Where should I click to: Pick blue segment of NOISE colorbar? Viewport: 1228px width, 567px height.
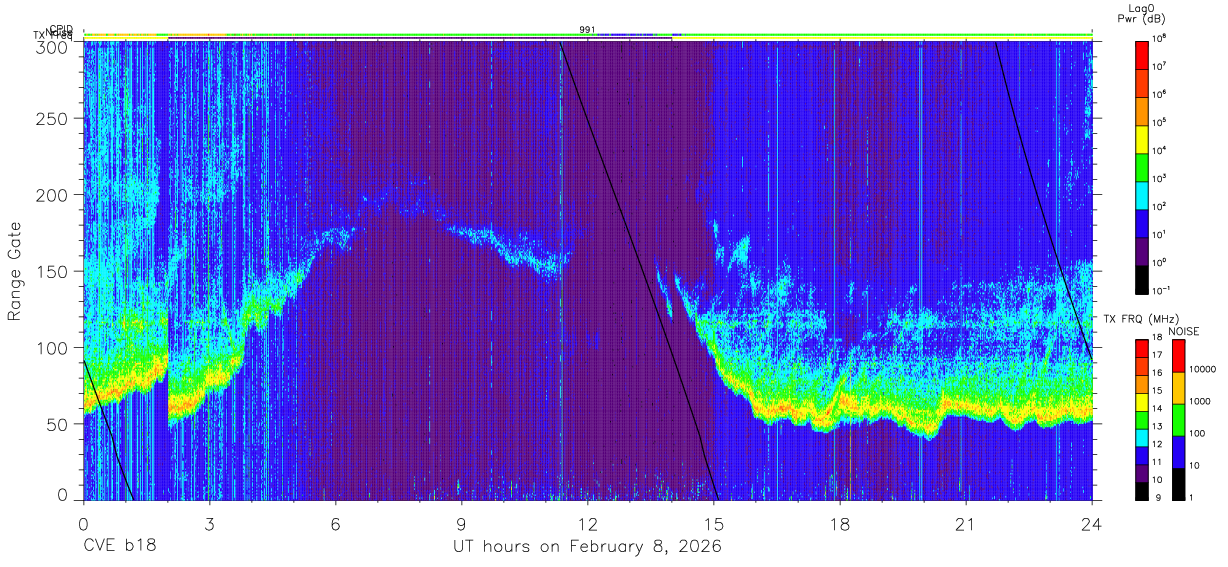coord(1178,451)
